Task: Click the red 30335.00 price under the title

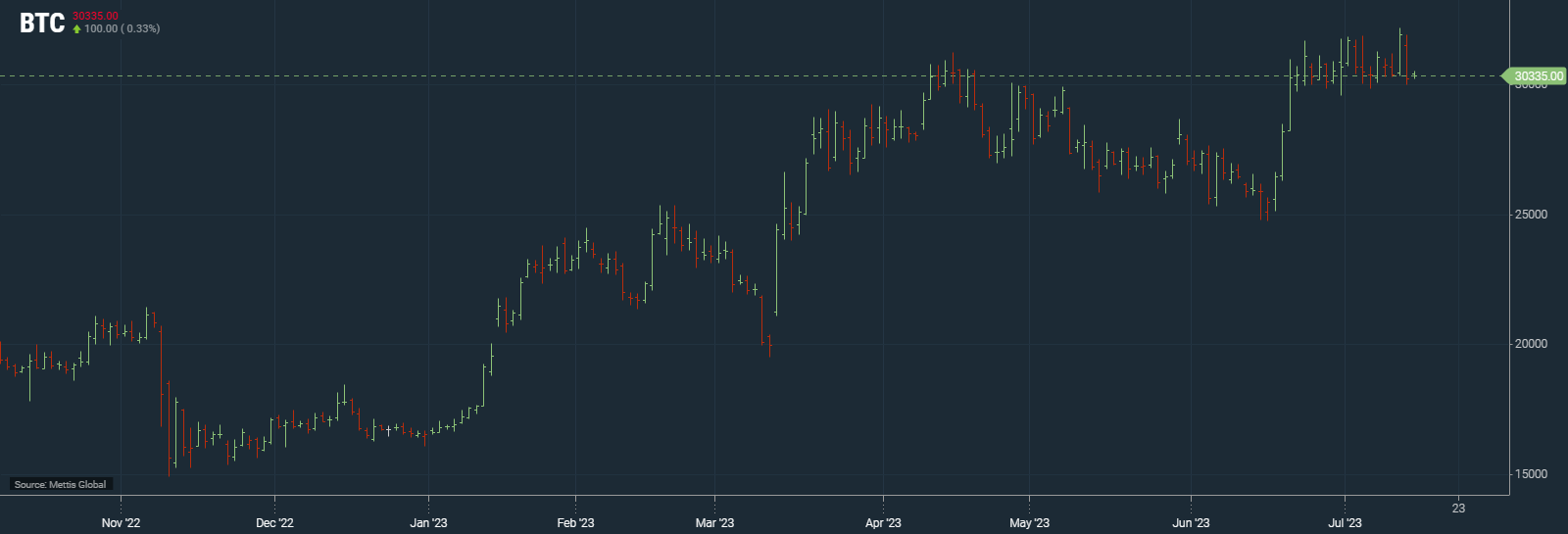Action: (95, 16)
